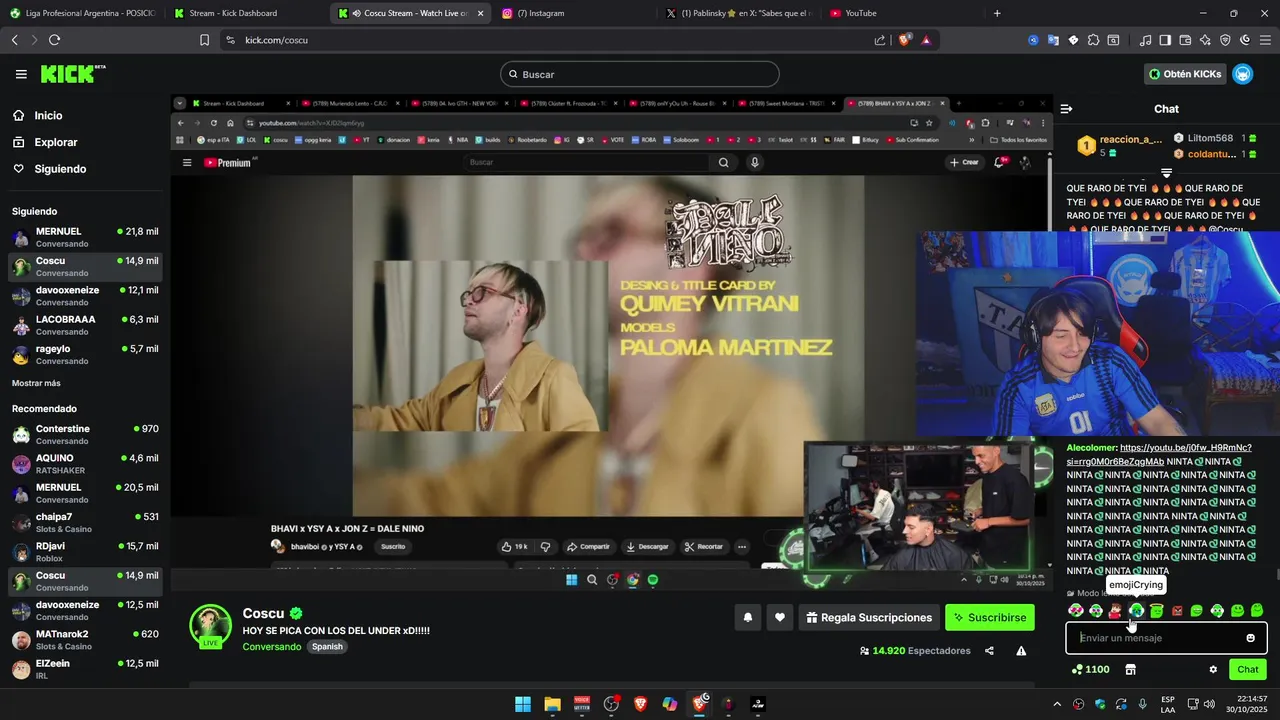Viewport: 1280px width, 720px height.
Task: Expand list with first Mostrar más link
Action: [x=36, y=383]
